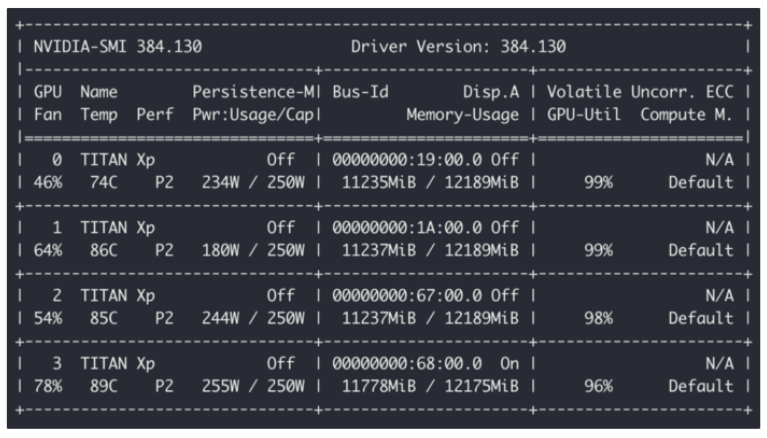The width and height of the screenshot is (767, 438).
Task: Click the 'Perf' header label
Action: (x=155, y=115)
